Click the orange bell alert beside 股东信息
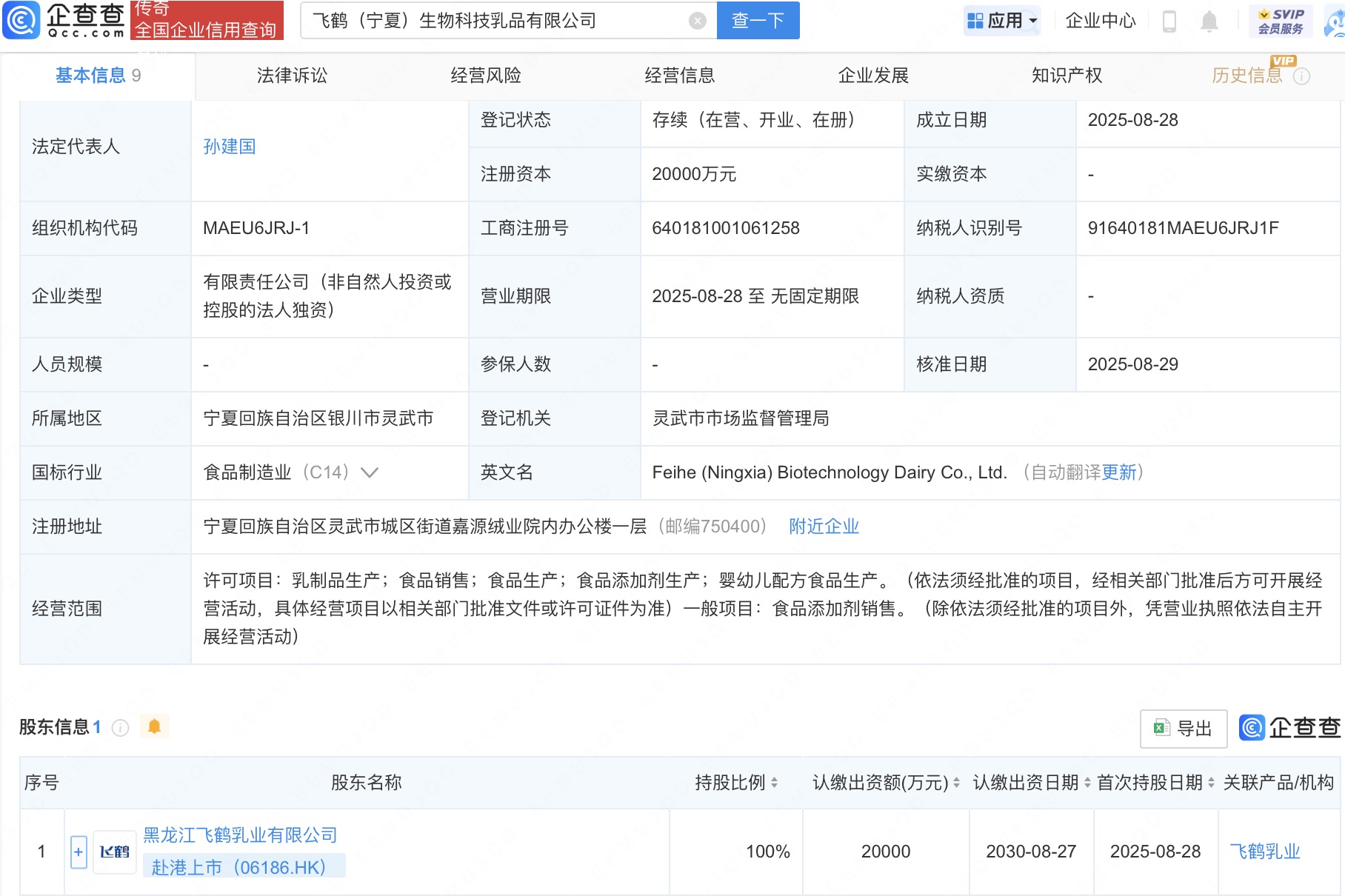Screen dimensions: 1345x896 pyautogui.click(x=154, y=726)
